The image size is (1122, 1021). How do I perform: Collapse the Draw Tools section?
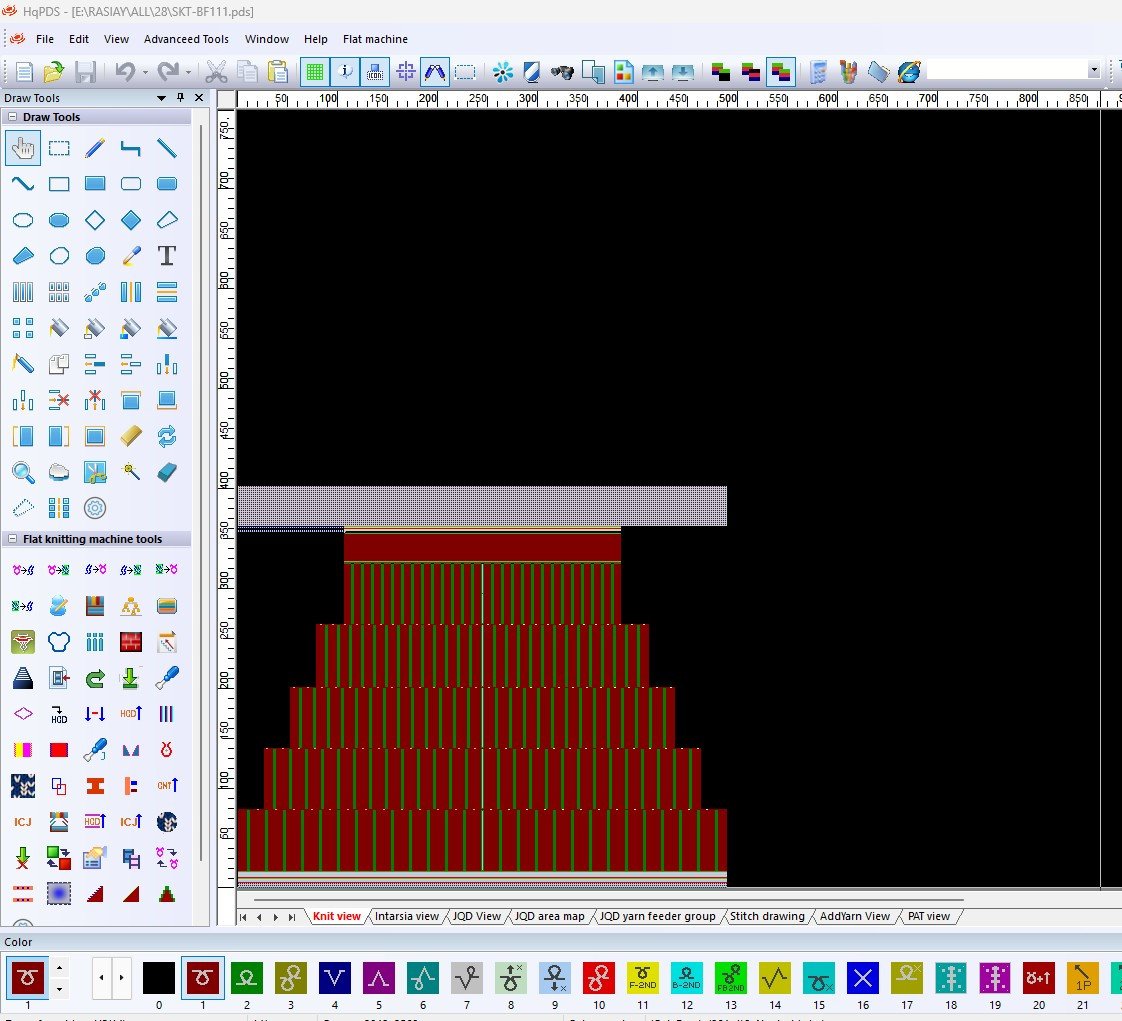tap(13, 117)
